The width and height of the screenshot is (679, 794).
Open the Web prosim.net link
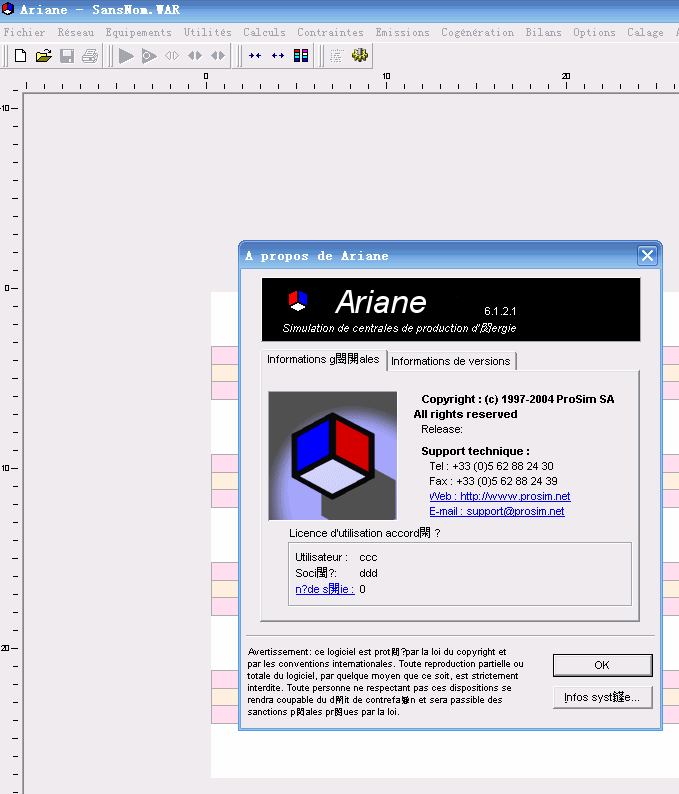(500, 496)
